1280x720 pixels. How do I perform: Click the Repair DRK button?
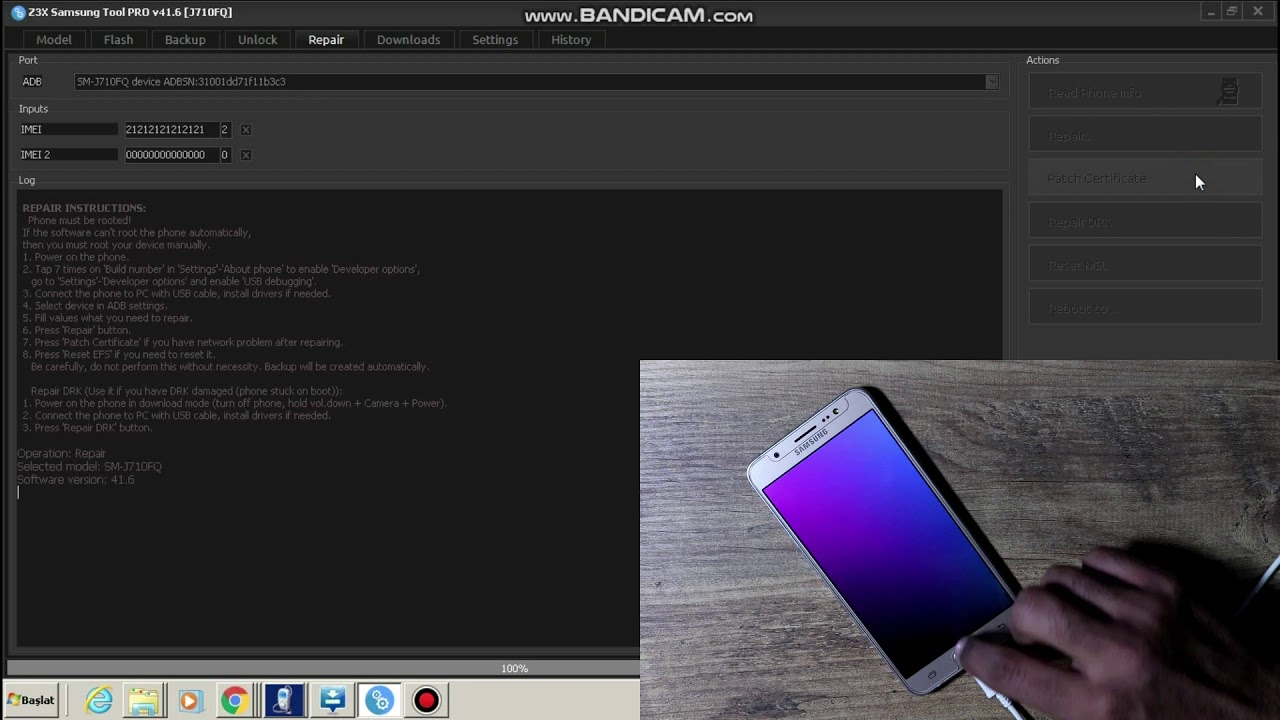[x=1145, y=222]
